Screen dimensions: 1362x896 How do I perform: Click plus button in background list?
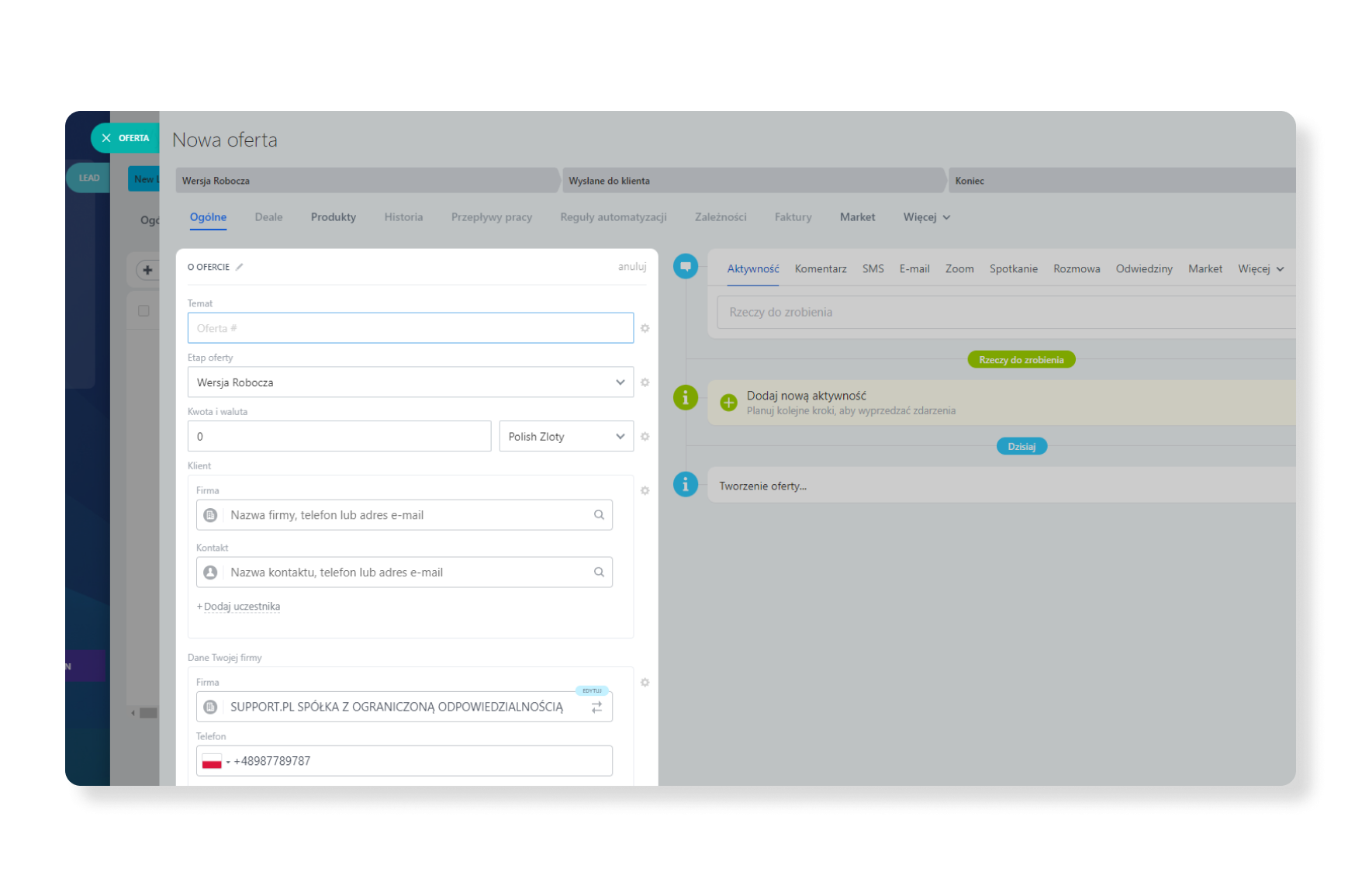point(147,270)
